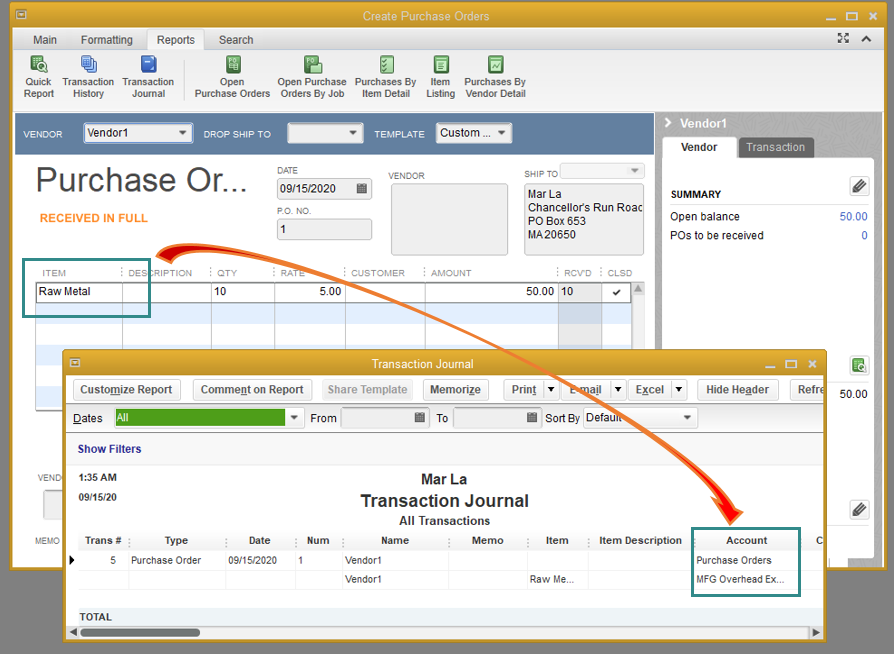This screenshot has height=654, width=894.
Task: Click the Open balance 50.00 link
Action: pyautogui.click(x=853, y=217)
